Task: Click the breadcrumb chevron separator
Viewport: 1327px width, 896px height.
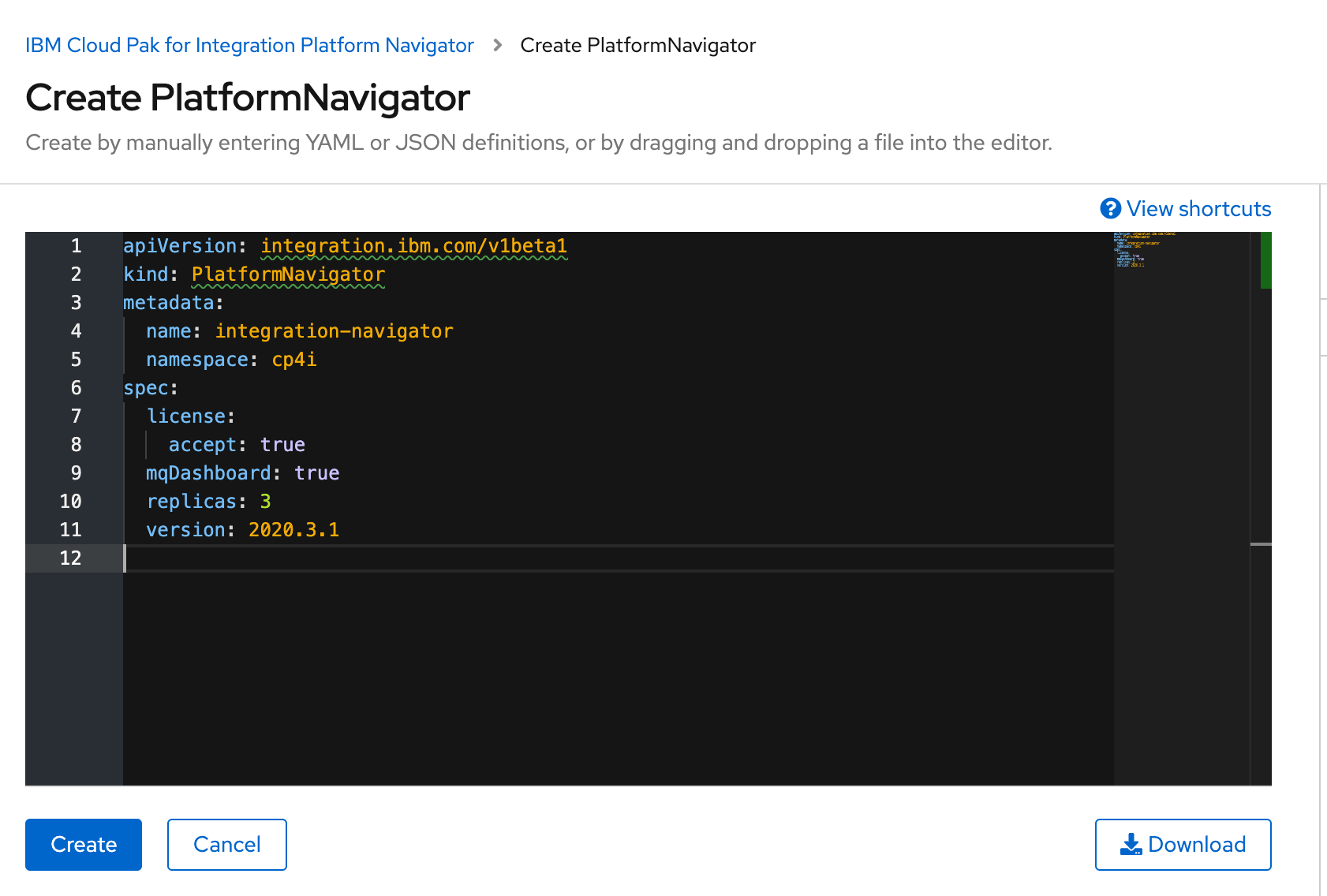Action: click(x=496, y=45)
